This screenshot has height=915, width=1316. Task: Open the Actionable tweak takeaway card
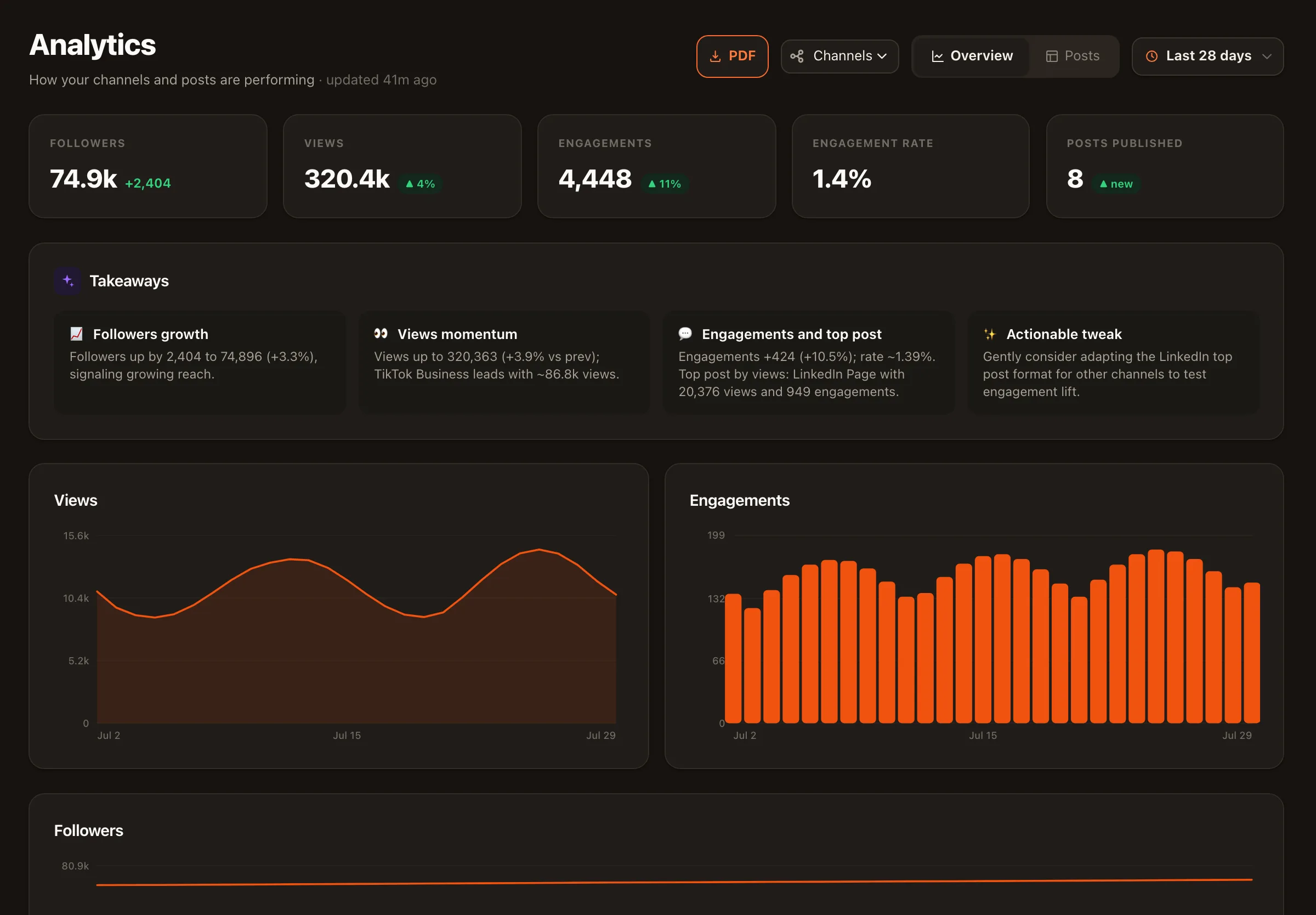coord(1113,363)
